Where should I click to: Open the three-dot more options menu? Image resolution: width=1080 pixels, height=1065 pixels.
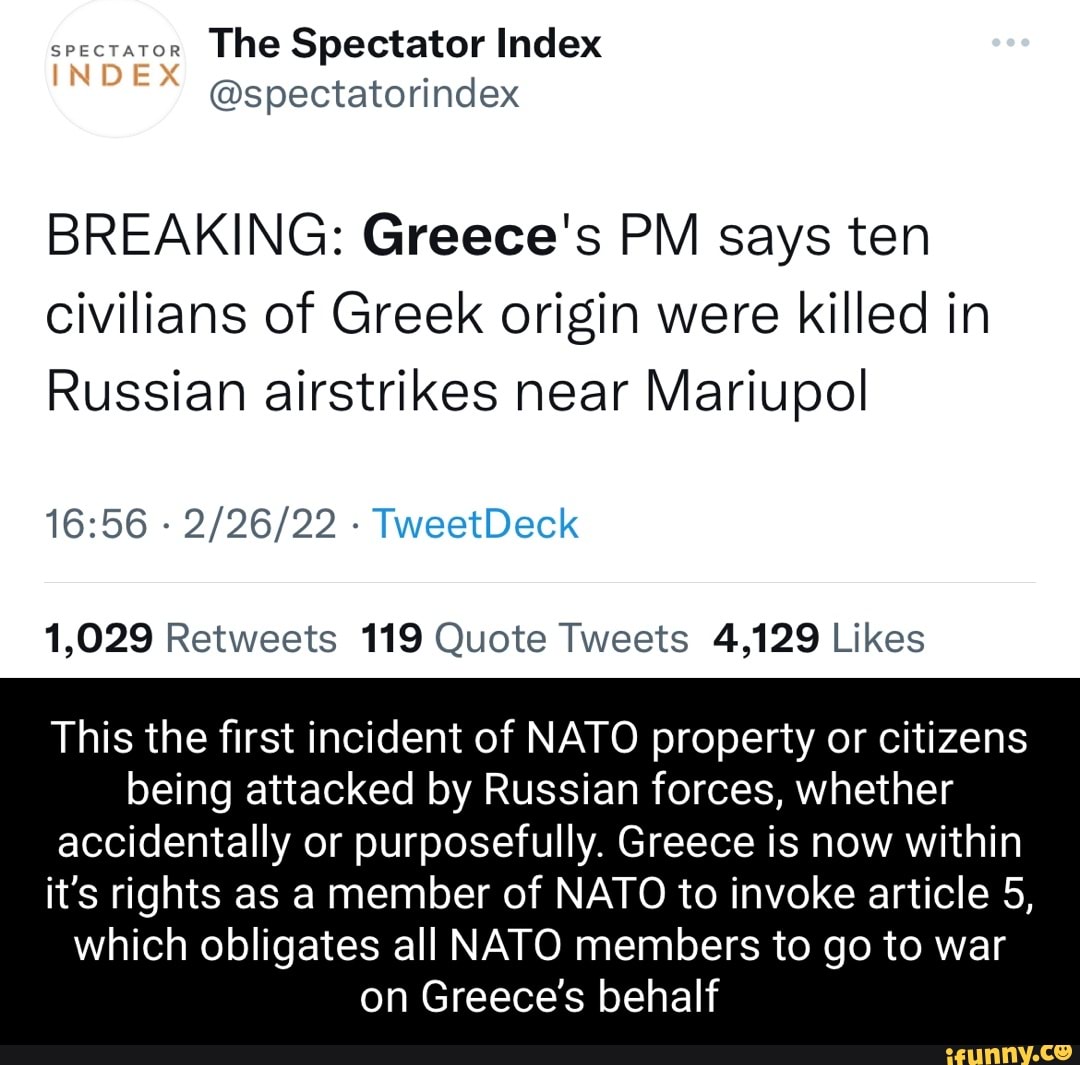pyautogui.click(x=1013, y=45)
